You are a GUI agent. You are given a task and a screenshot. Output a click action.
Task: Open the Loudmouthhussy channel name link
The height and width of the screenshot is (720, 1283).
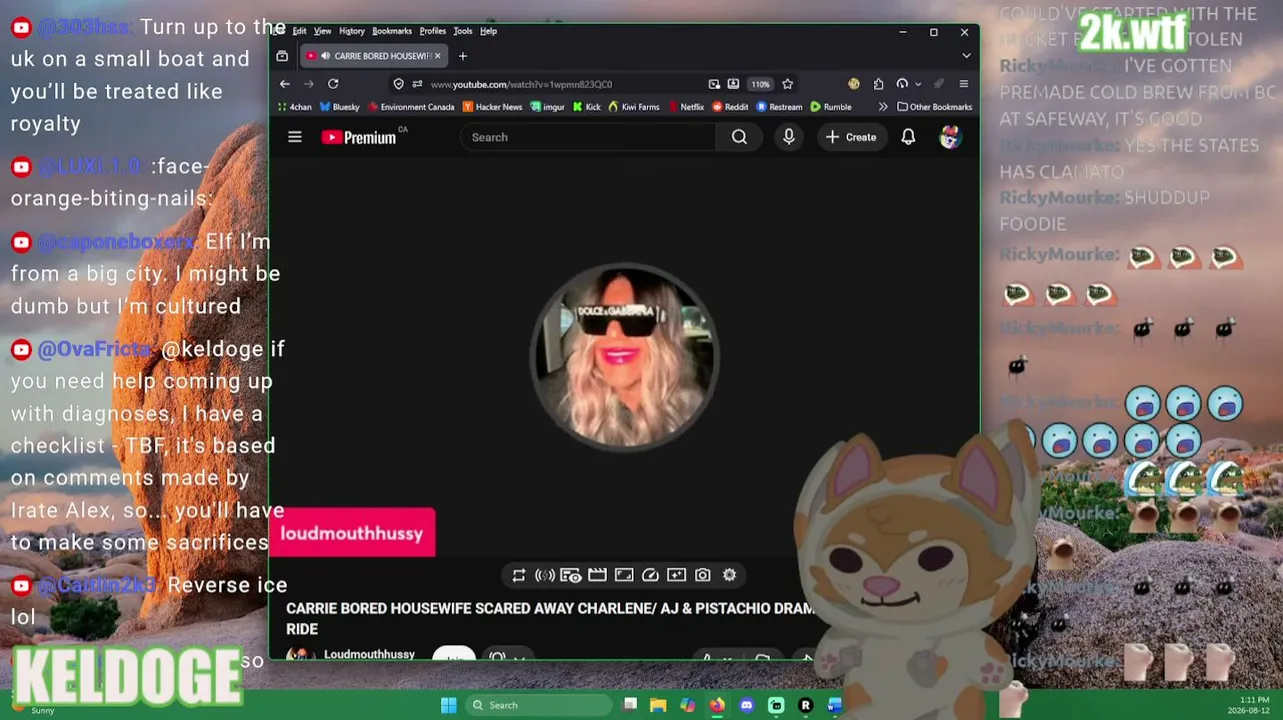click(x=369, y=654)
